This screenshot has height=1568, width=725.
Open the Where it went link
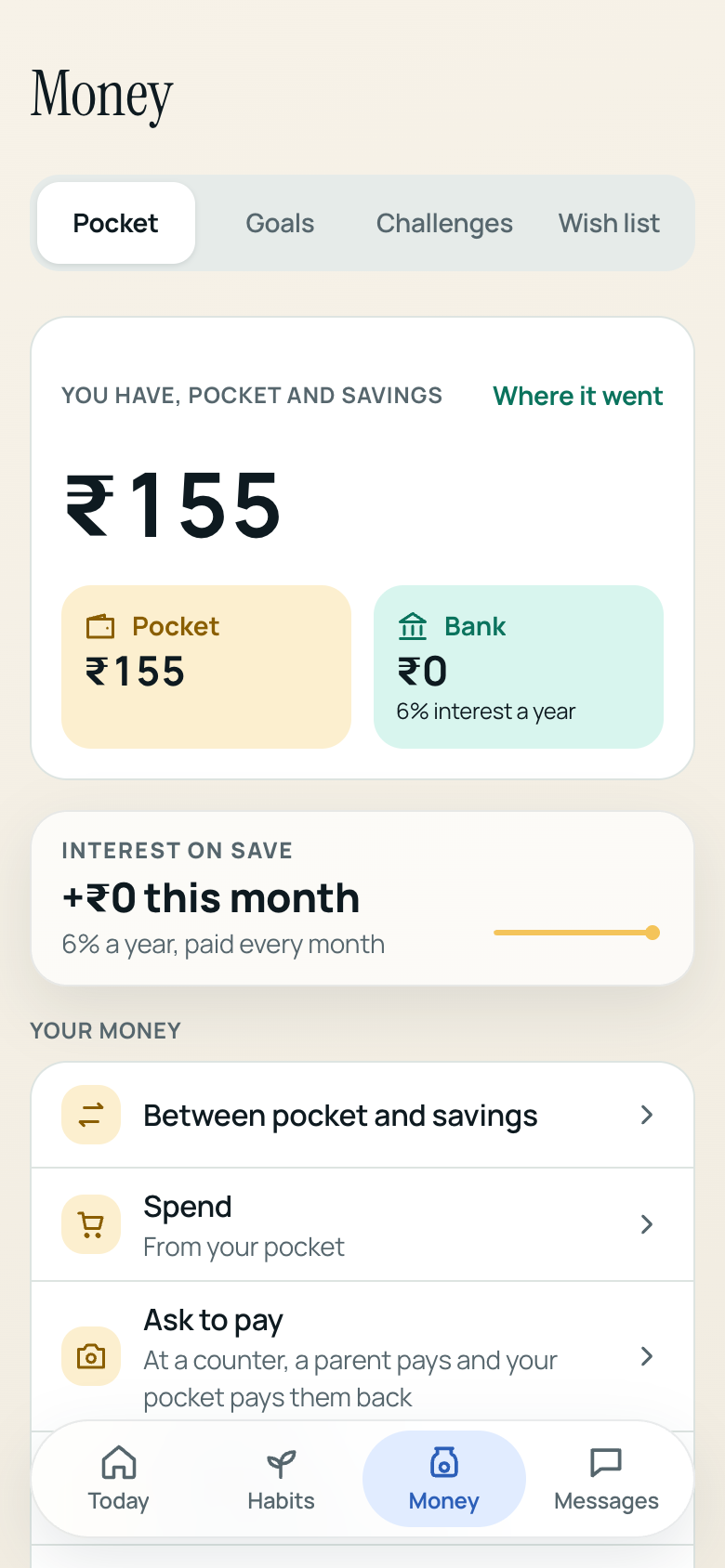578,396
